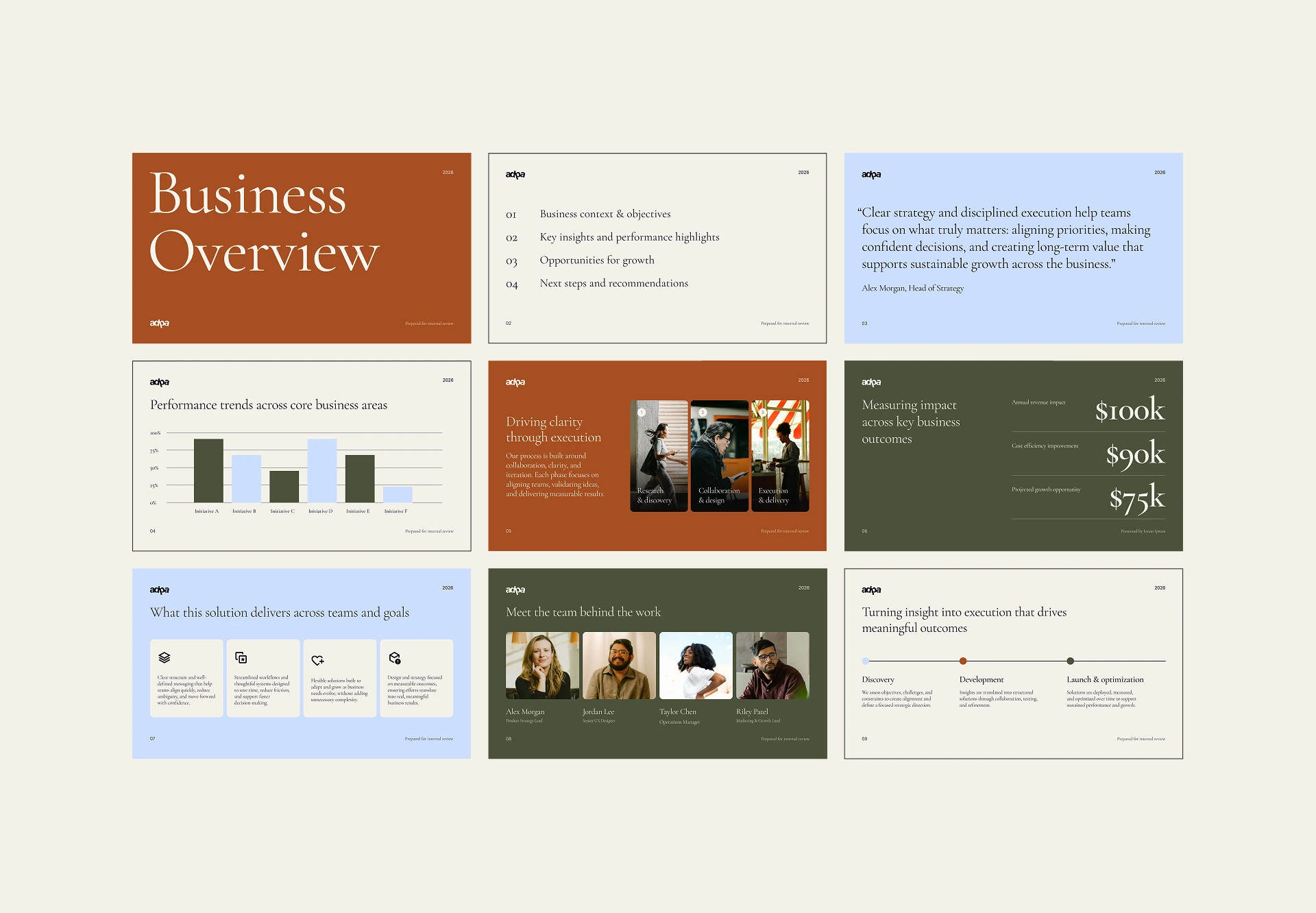Viewport: 1316px width, 913px height.
Task: Click adpa logo on quote slide
Action: coord(871,175)
